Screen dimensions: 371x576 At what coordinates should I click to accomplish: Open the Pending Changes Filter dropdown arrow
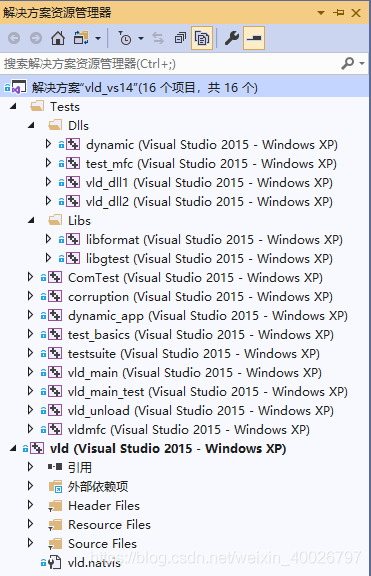[141, 39]
